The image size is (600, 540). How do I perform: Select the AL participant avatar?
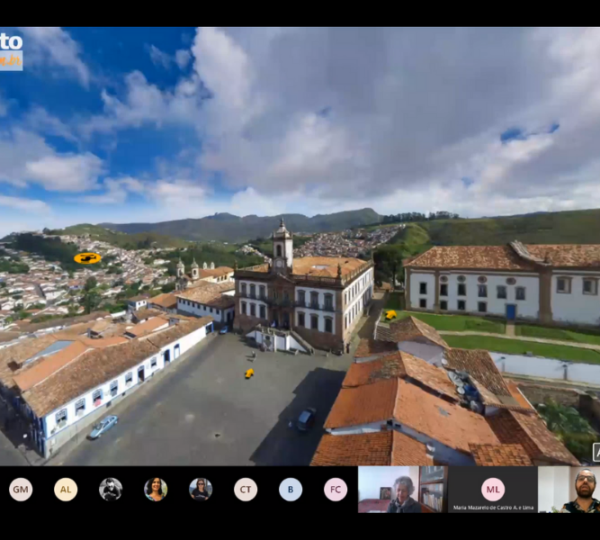[x=65, y=489]
